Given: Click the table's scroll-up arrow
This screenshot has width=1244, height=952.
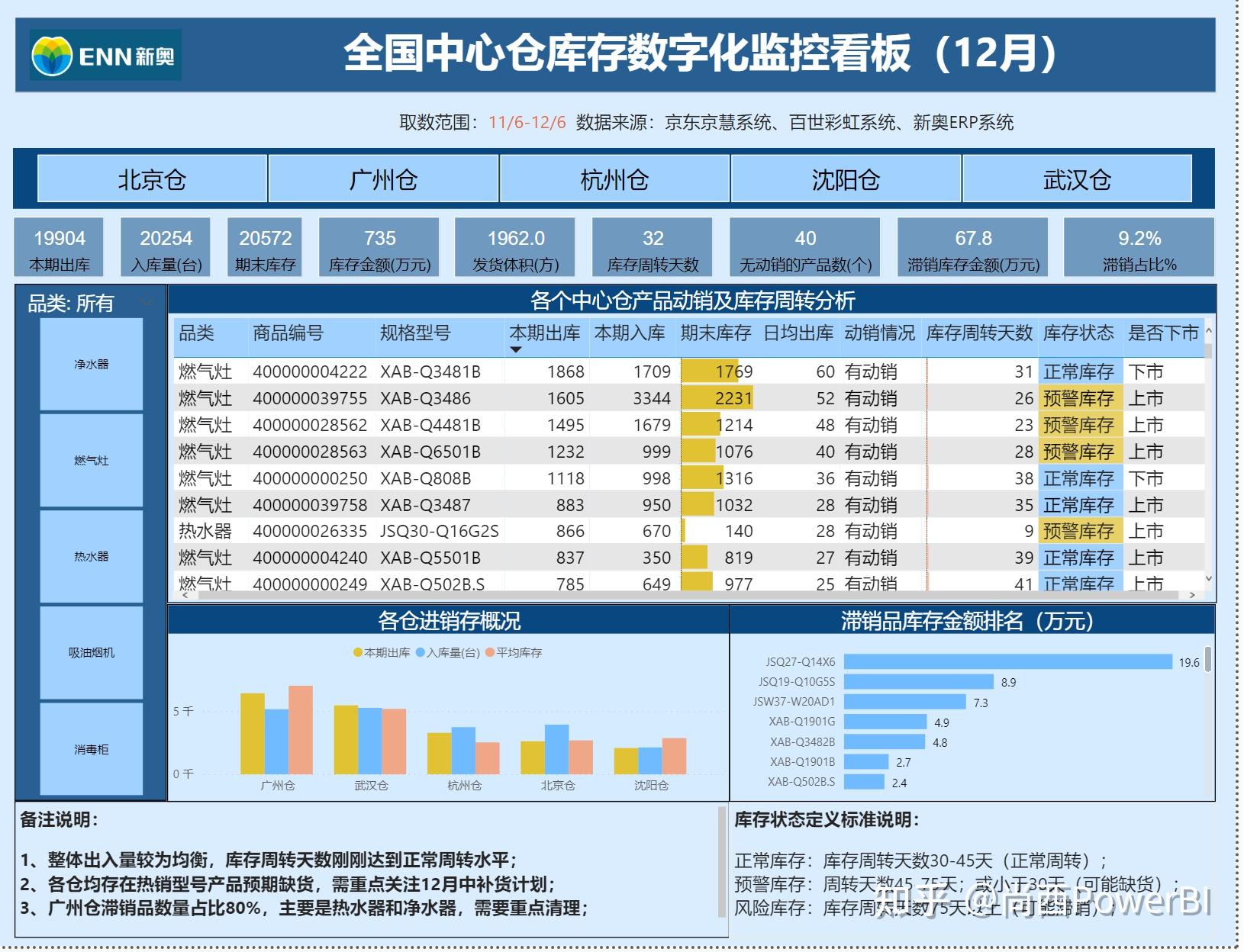Looking at the screenshot, I should (x=1208, y=332).
